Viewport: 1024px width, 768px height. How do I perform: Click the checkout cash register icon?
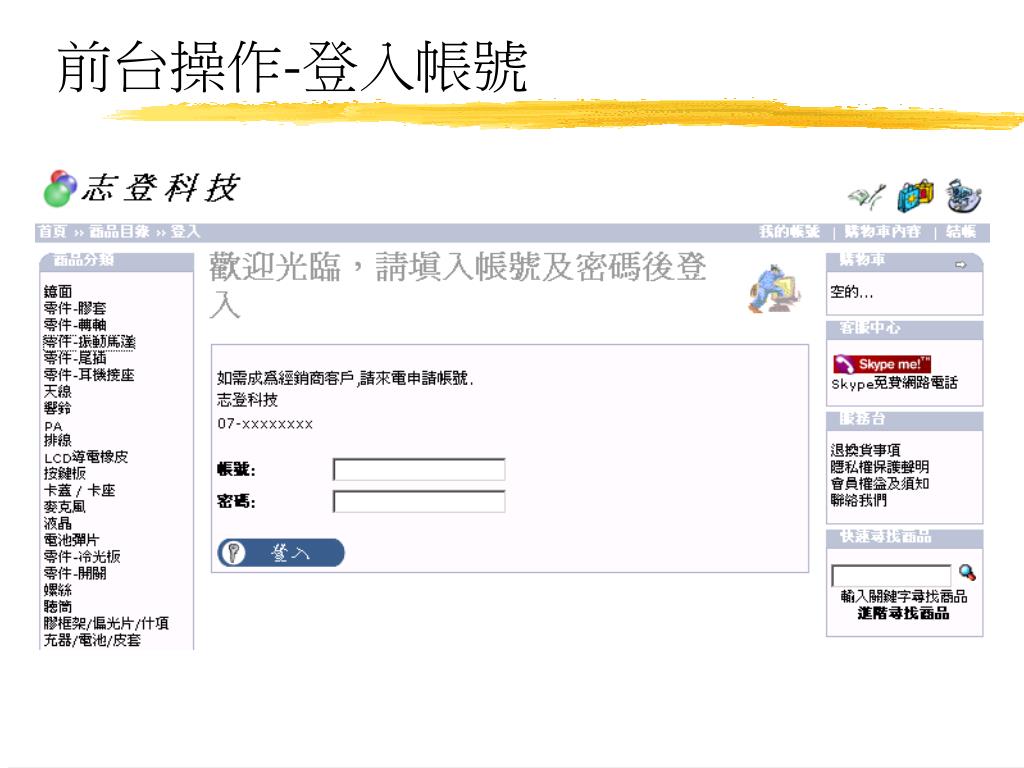[x=964, y=195]
